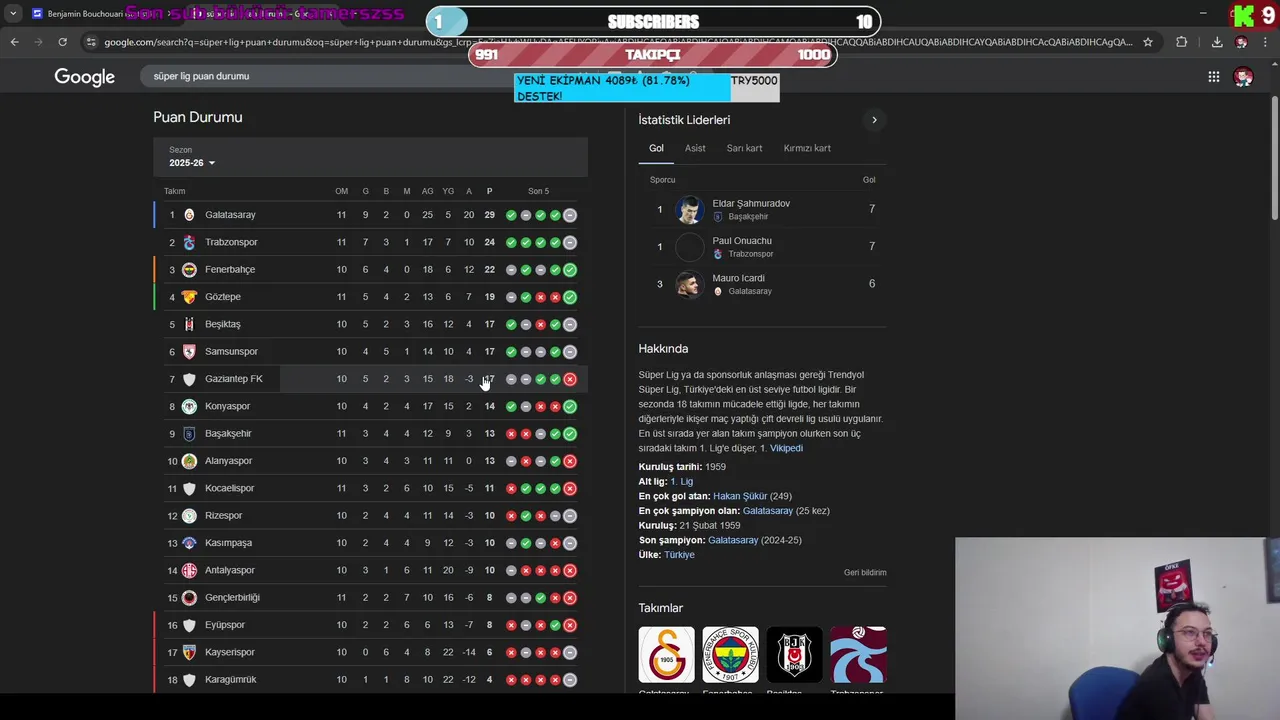
Task: Open Fenerbahçe logo thumbnail under Takımlar
Action: 730,655
